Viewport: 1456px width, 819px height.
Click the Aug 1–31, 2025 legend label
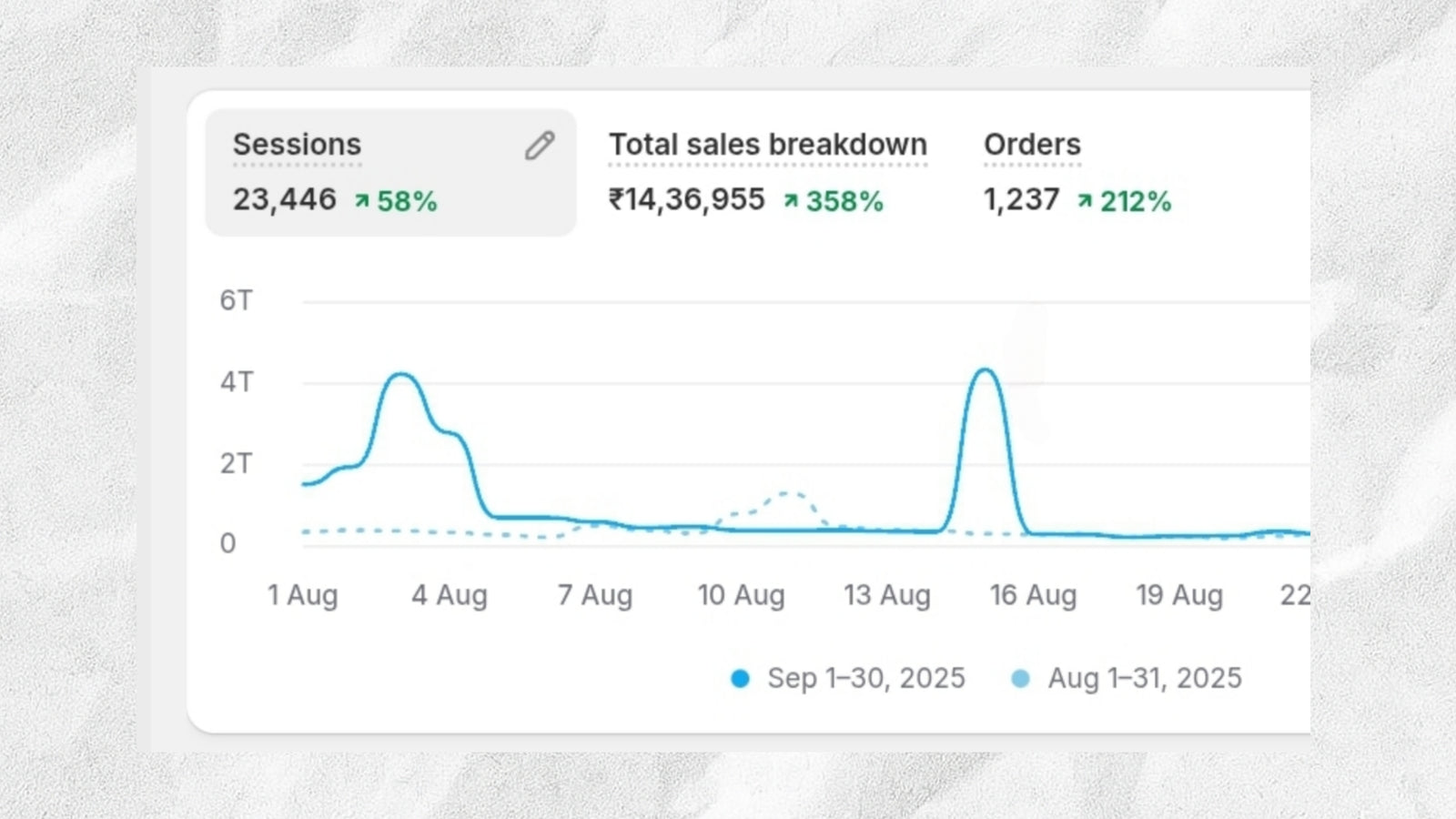(1144, 679)
